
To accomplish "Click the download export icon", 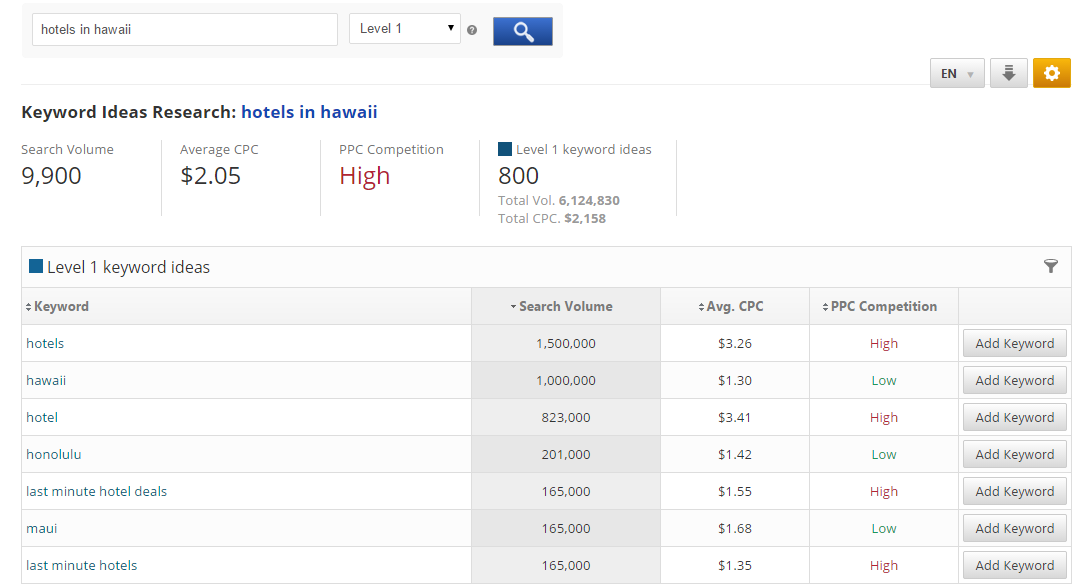I will pyautogui.click(x=1008, y=73).
